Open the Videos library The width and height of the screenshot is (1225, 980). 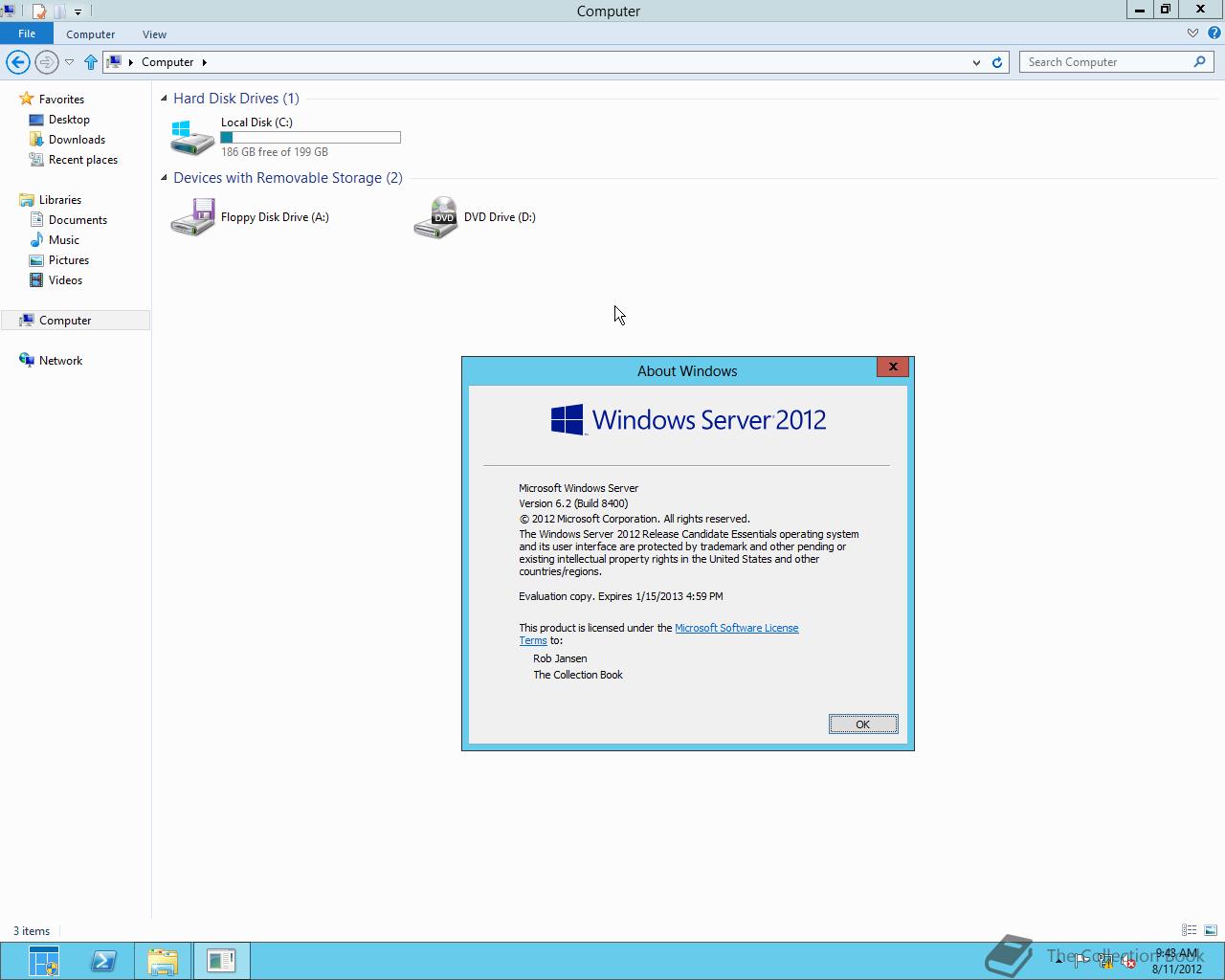(65, 280)
